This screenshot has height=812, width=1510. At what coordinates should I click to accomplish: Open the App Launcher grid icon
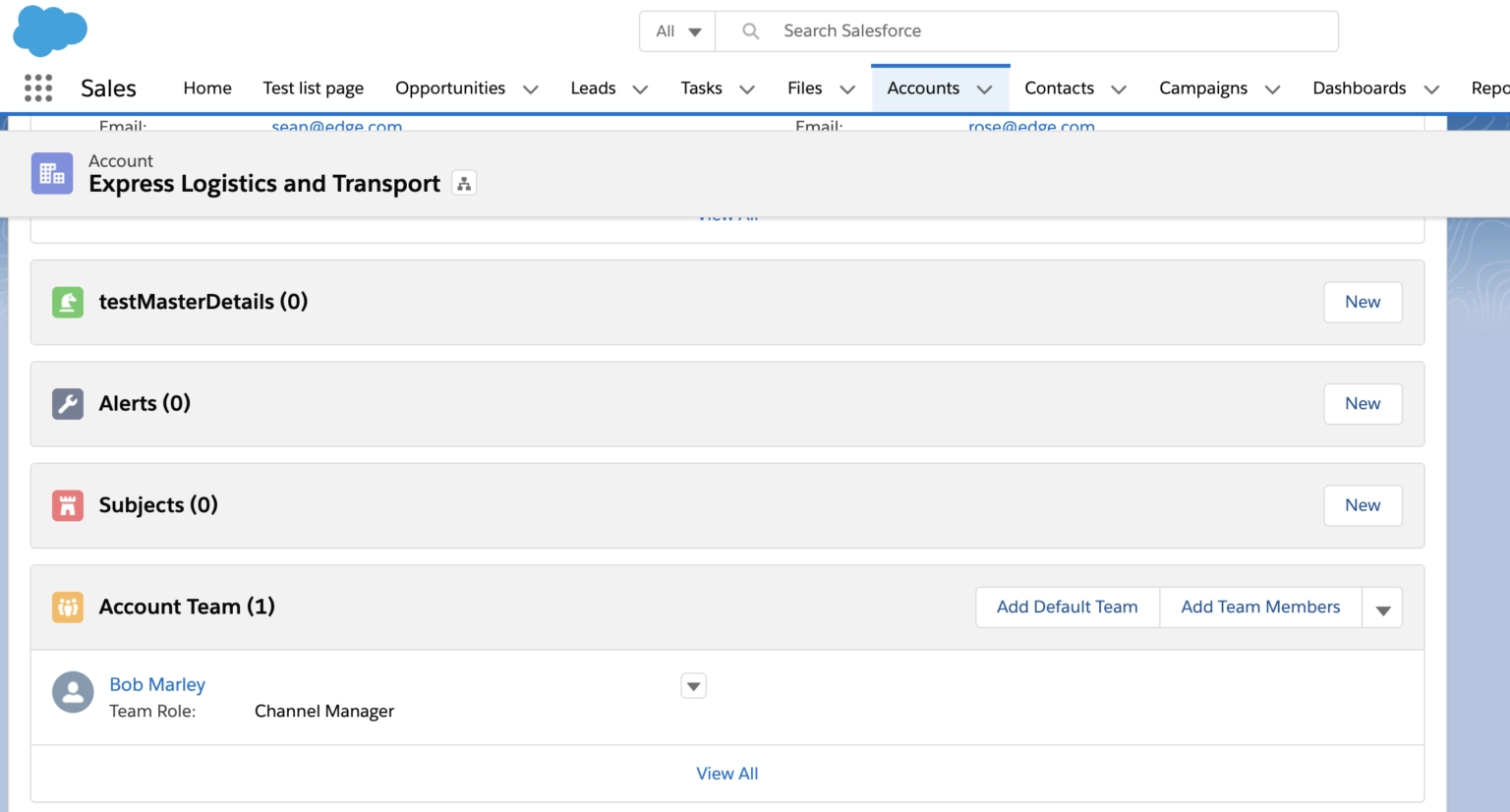coord(37,87)
